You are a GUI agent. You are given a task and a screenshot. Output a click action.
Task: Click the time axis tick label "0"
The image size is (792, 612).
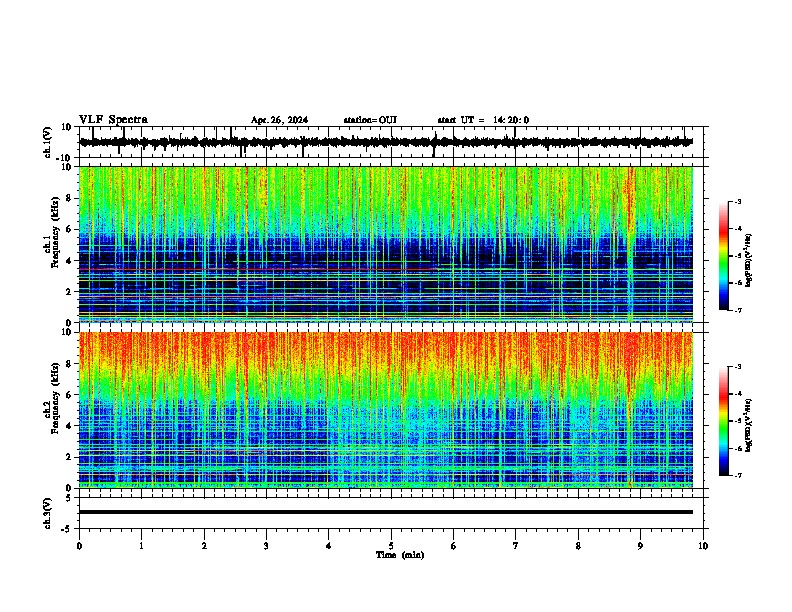tap(79, 546)
